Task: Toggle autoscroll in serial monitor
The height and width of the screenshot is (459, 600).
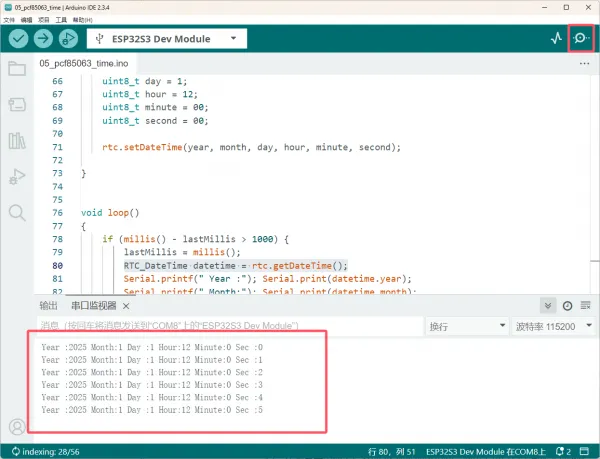Action: tap(548, 306)
